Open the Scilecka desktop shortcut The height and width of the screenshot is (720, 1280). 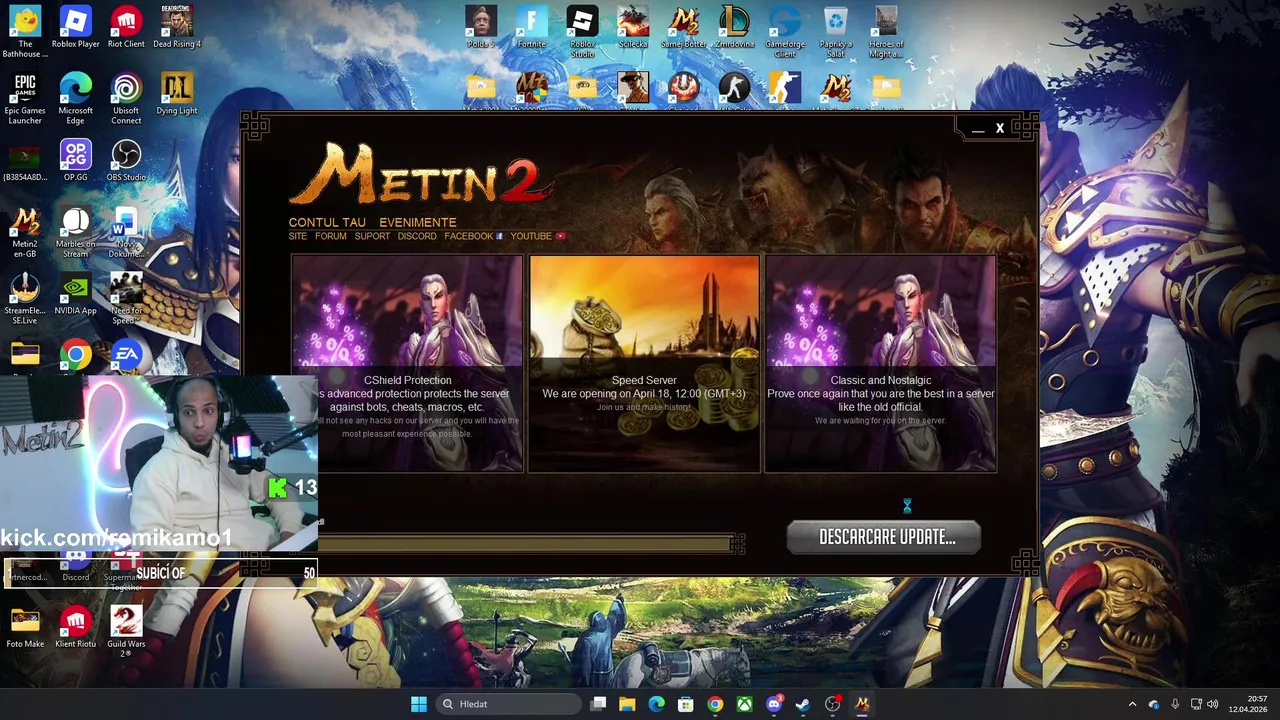[633, 28]
